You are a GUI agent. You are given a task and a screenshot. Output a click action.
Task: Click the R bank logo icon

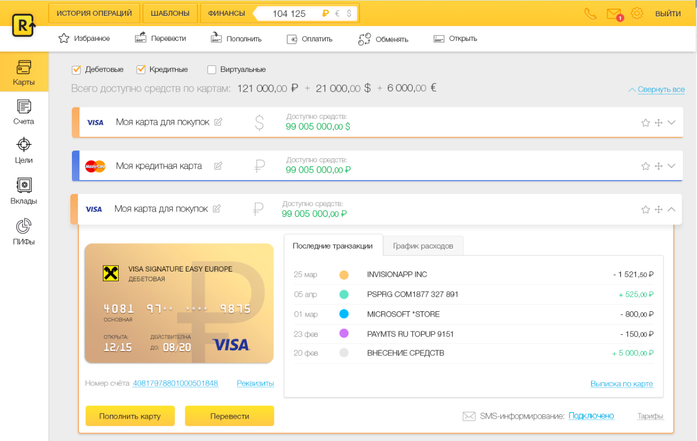point(24,26)
